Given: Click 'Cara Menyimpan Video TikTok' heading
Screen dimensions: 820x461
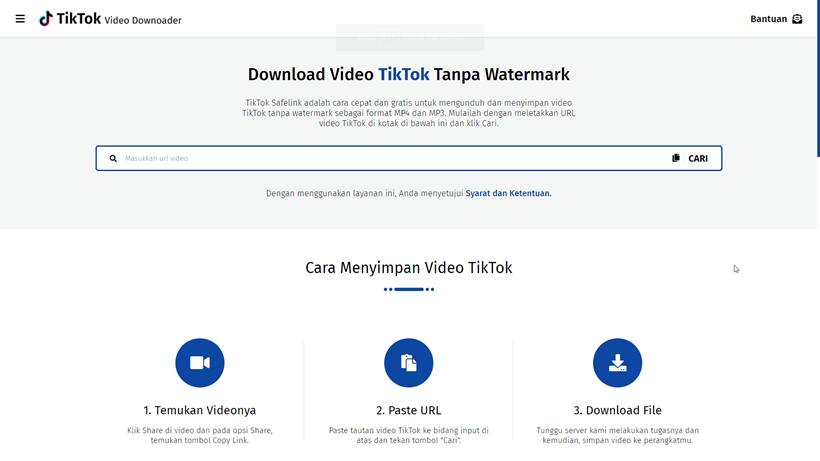Looking at the screenshot, I should point(408,268).
